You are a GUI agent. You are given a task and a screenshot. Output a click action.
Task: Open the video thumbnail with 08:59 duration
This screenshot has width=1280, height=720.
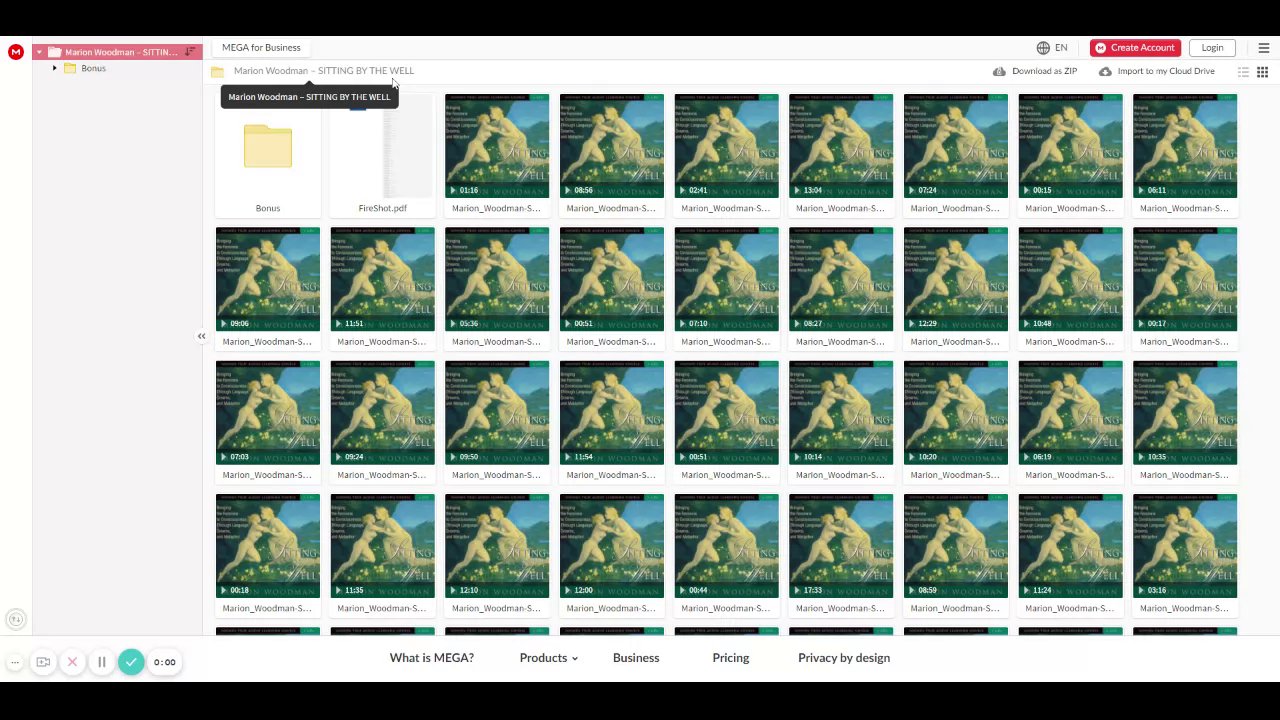(x=956, y=553)
